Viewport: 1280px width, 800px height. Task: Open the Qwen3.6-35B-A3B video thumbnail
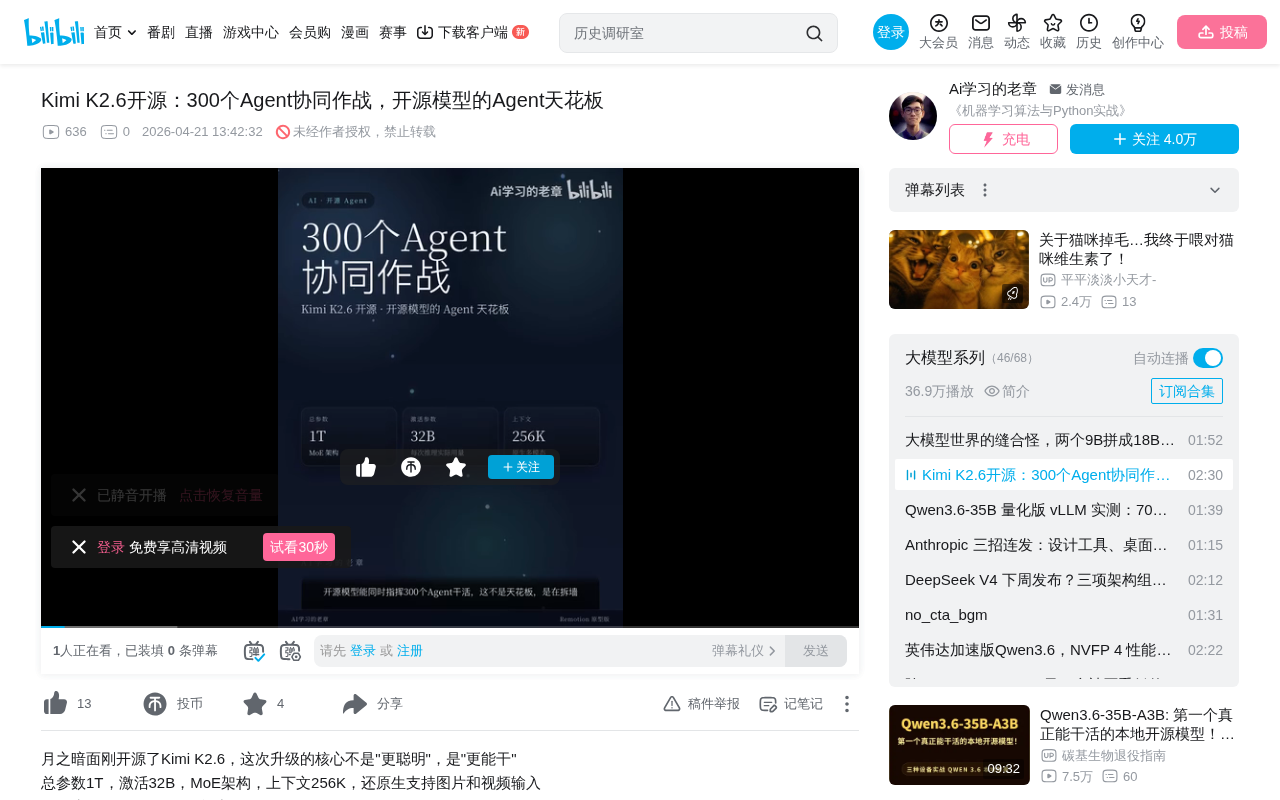tap(959, 745)
